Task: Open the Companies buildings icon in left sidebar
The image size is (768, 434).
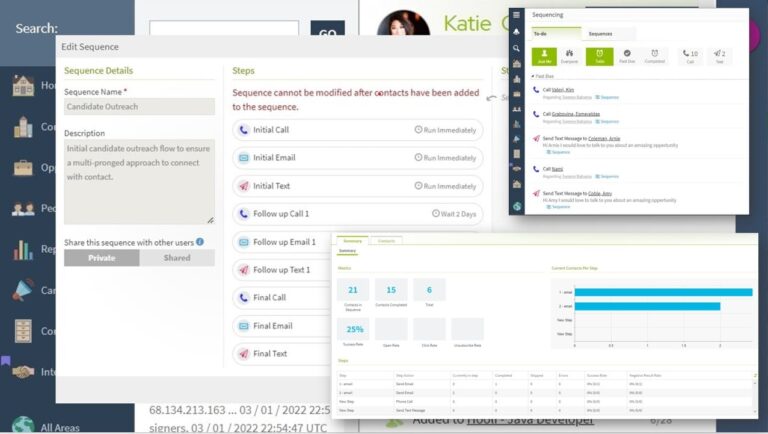Action: pyautogui.click(x=23, y=127)
